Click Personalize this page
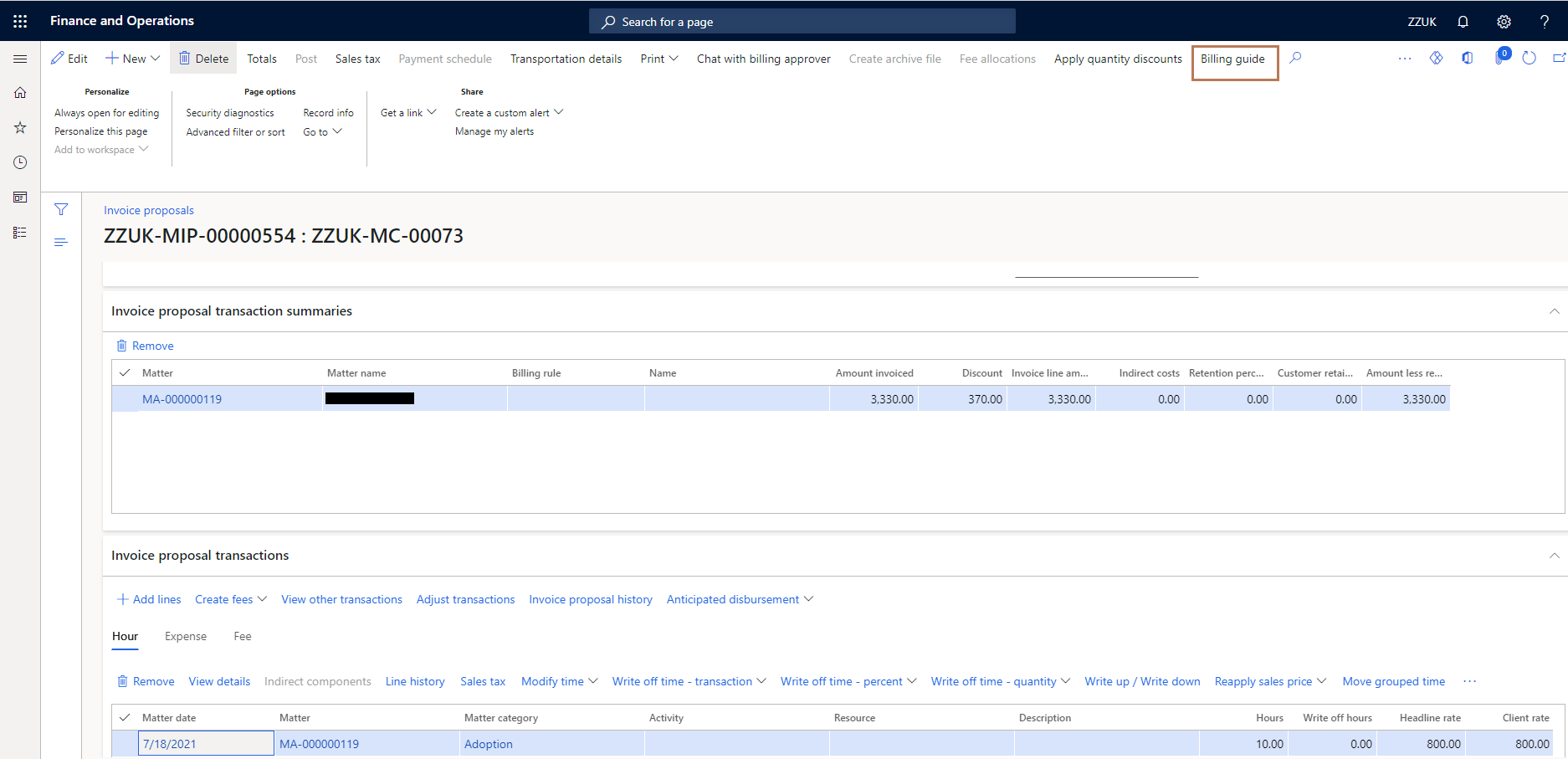The width and height of the screenshot is (1568, 759). 101,131
